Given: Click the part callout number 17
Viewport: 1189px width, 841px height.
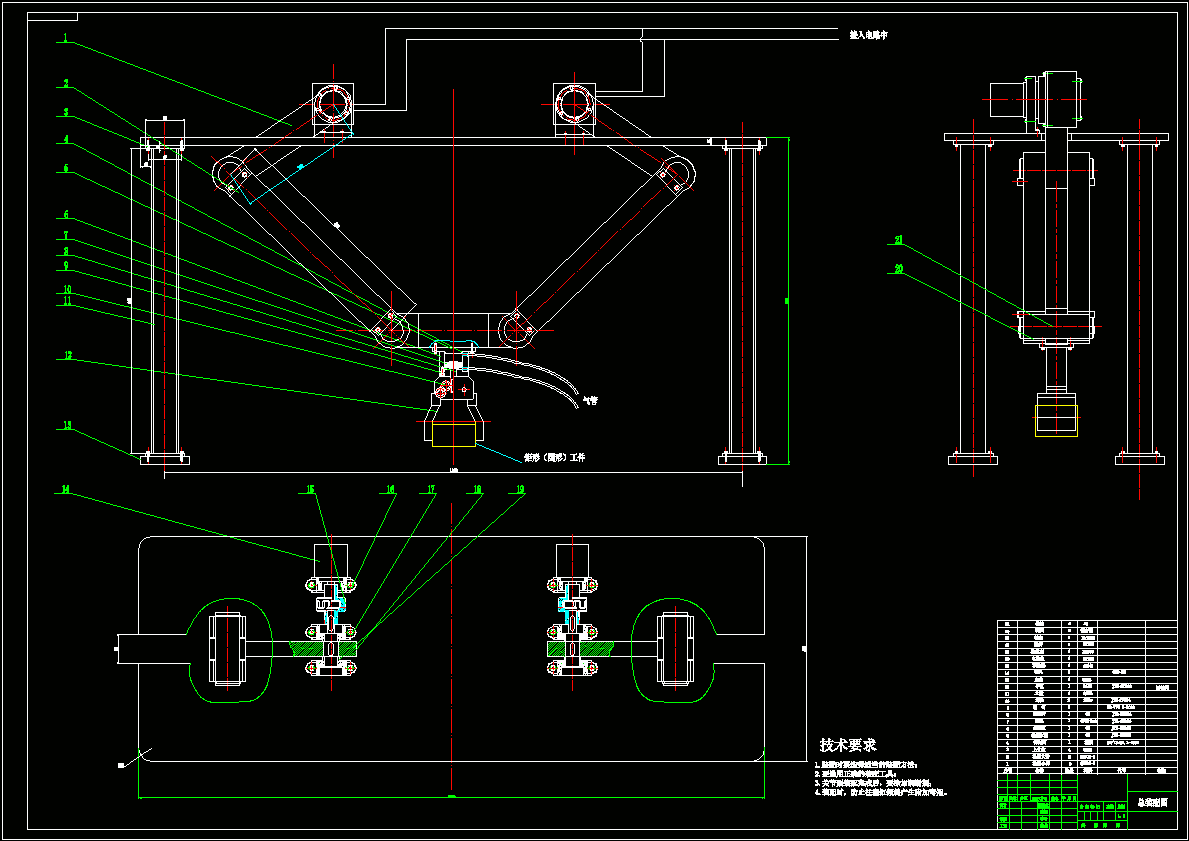Looking at the screenshot, I should coord(431,490).
